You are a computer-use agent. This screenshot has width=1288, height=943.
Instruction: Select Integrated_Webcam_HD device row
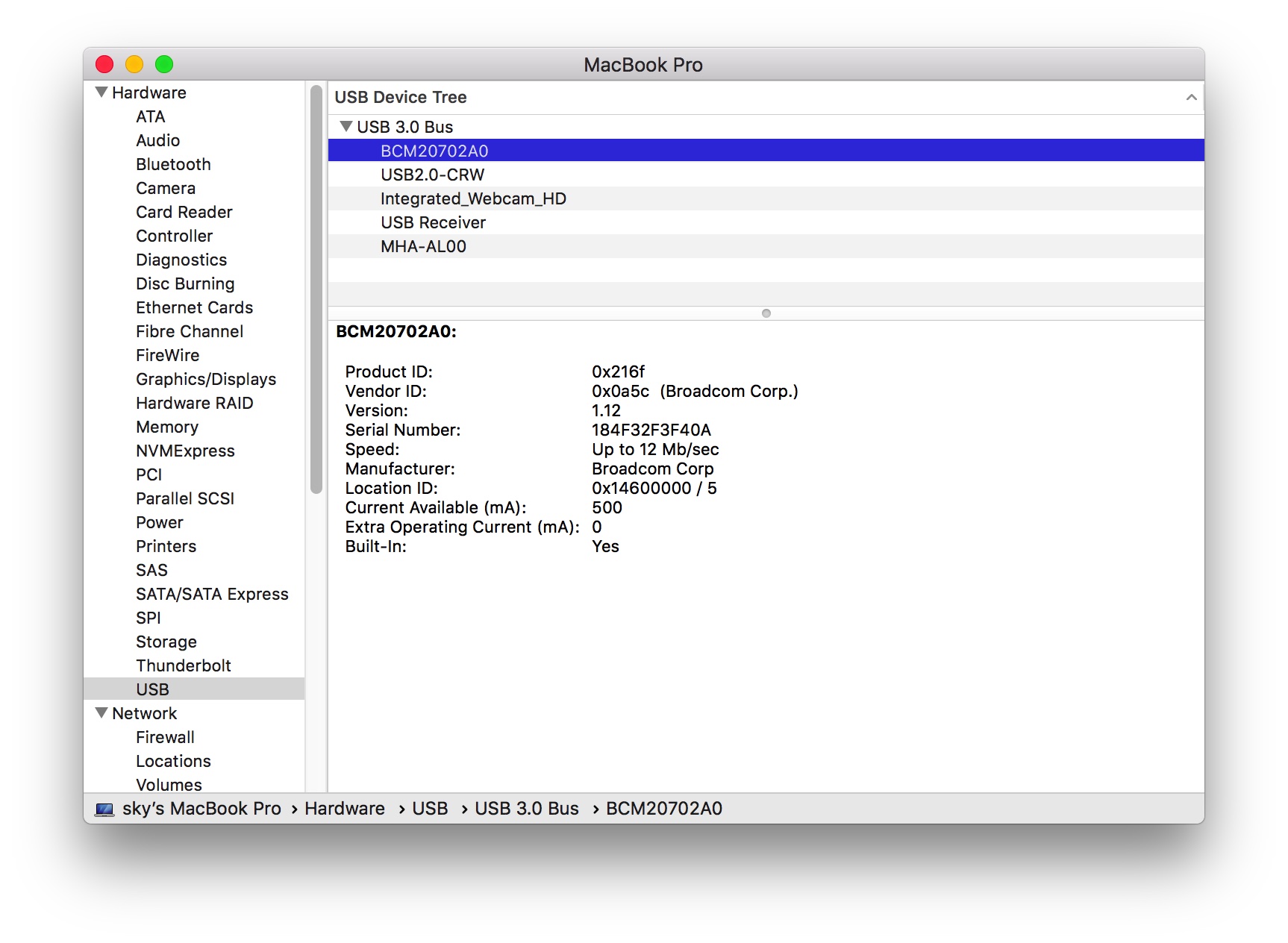(766, 198)
